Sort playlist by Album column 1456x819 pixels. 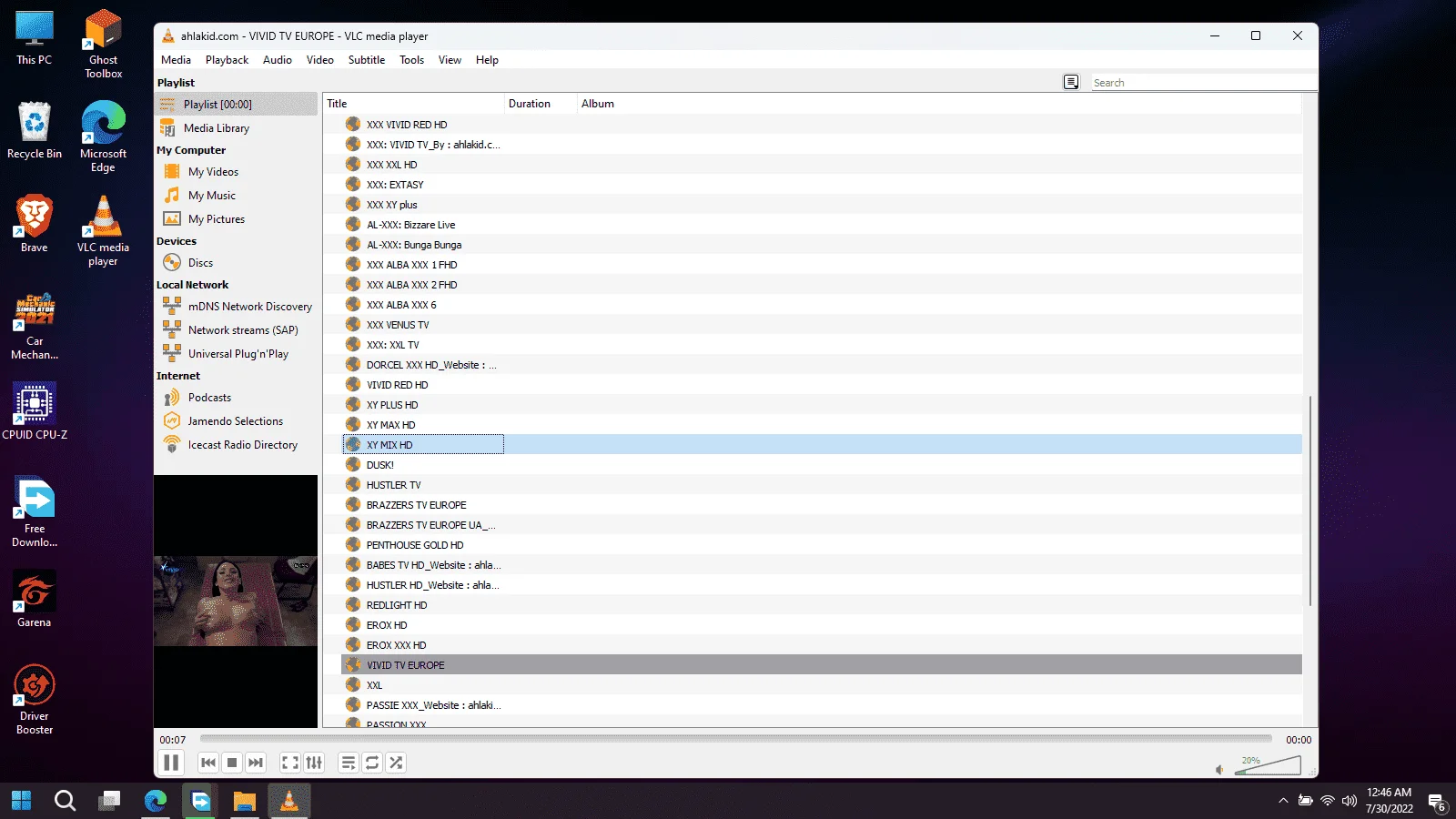pos(597,104)
